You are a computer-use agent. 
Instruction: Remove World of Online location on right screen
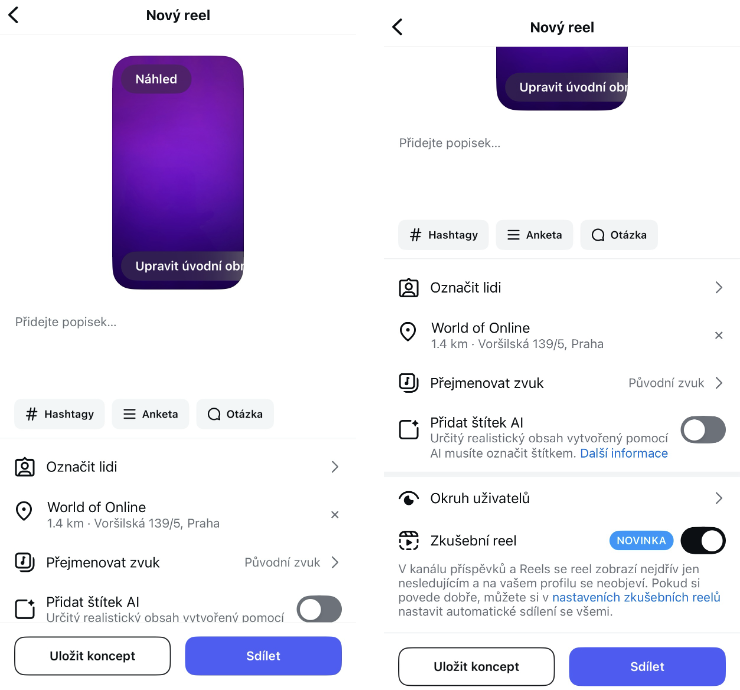[718, 335]
